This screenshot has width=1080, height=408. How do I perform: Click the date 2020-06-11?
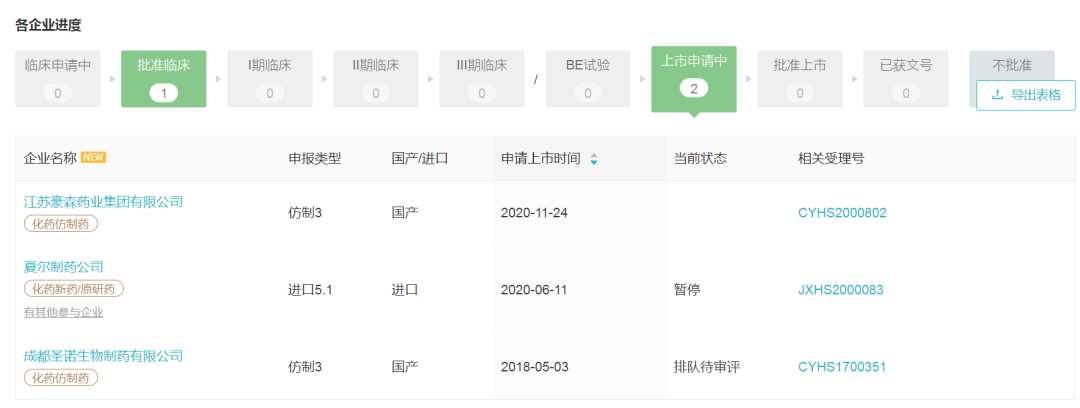(x=534, y=290)
